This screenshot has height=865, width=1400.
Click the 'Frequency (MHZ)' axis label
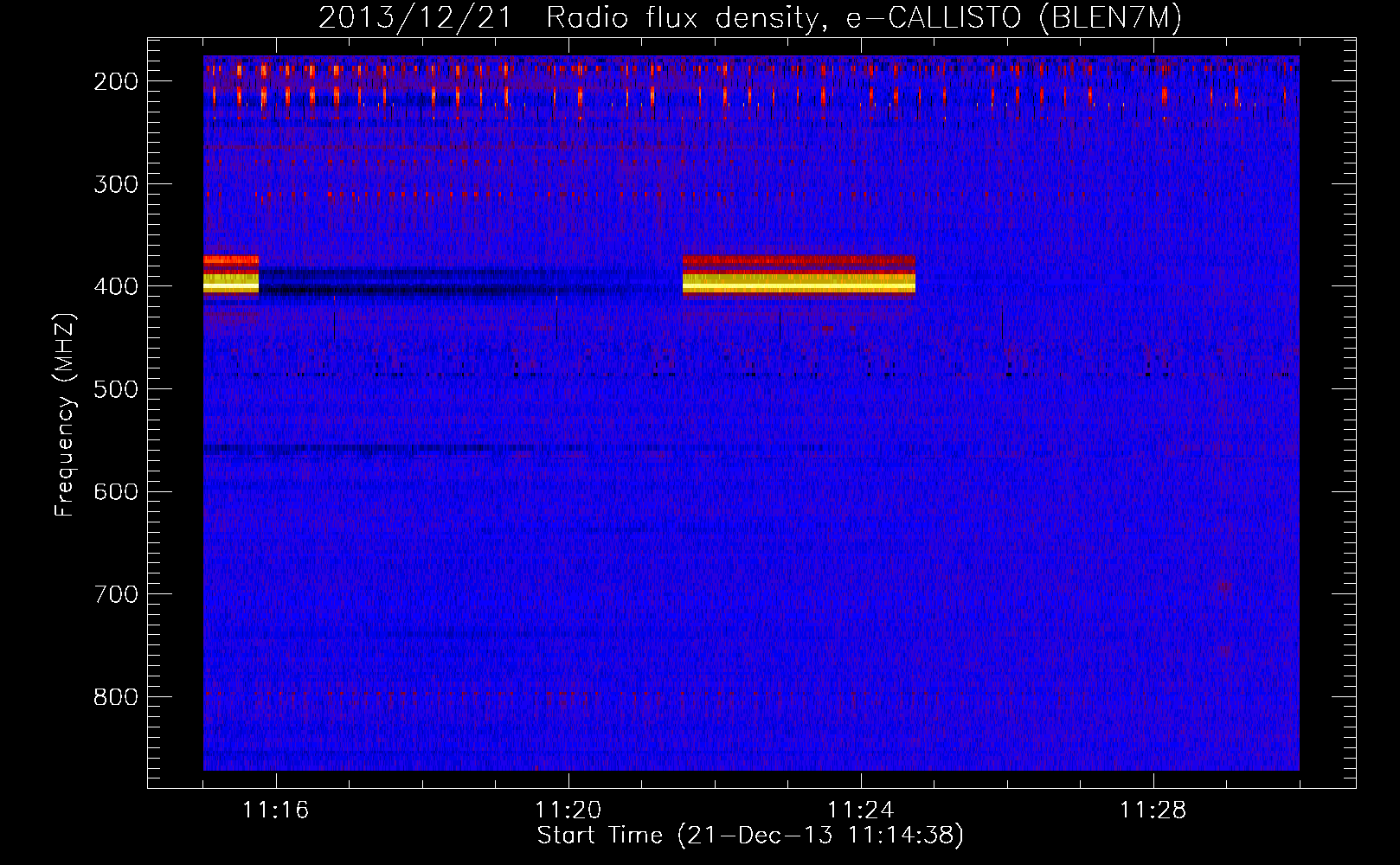tap(65, 414)
